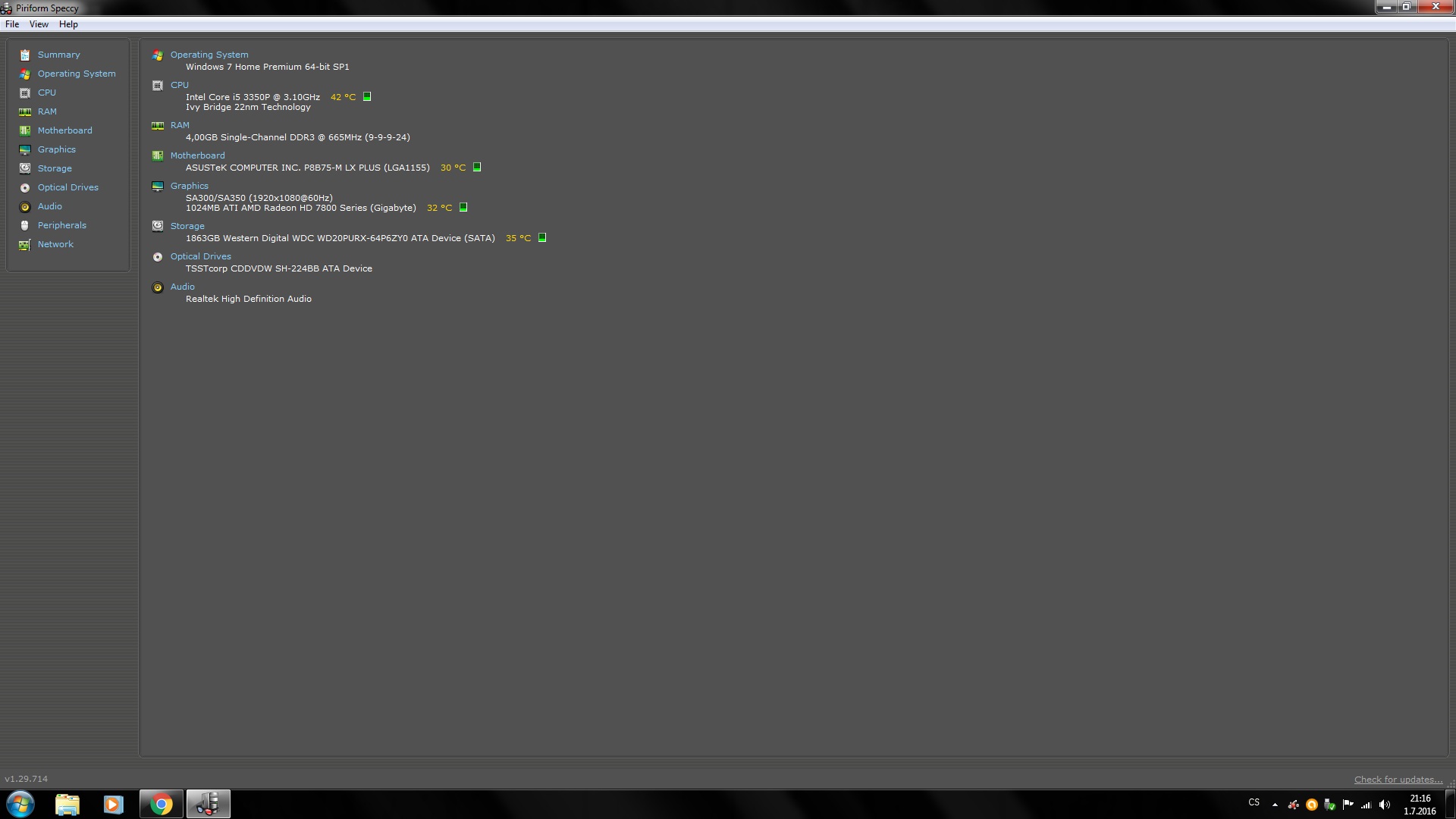Click the Peripherals sidebar mouse icon

[25, 225]
